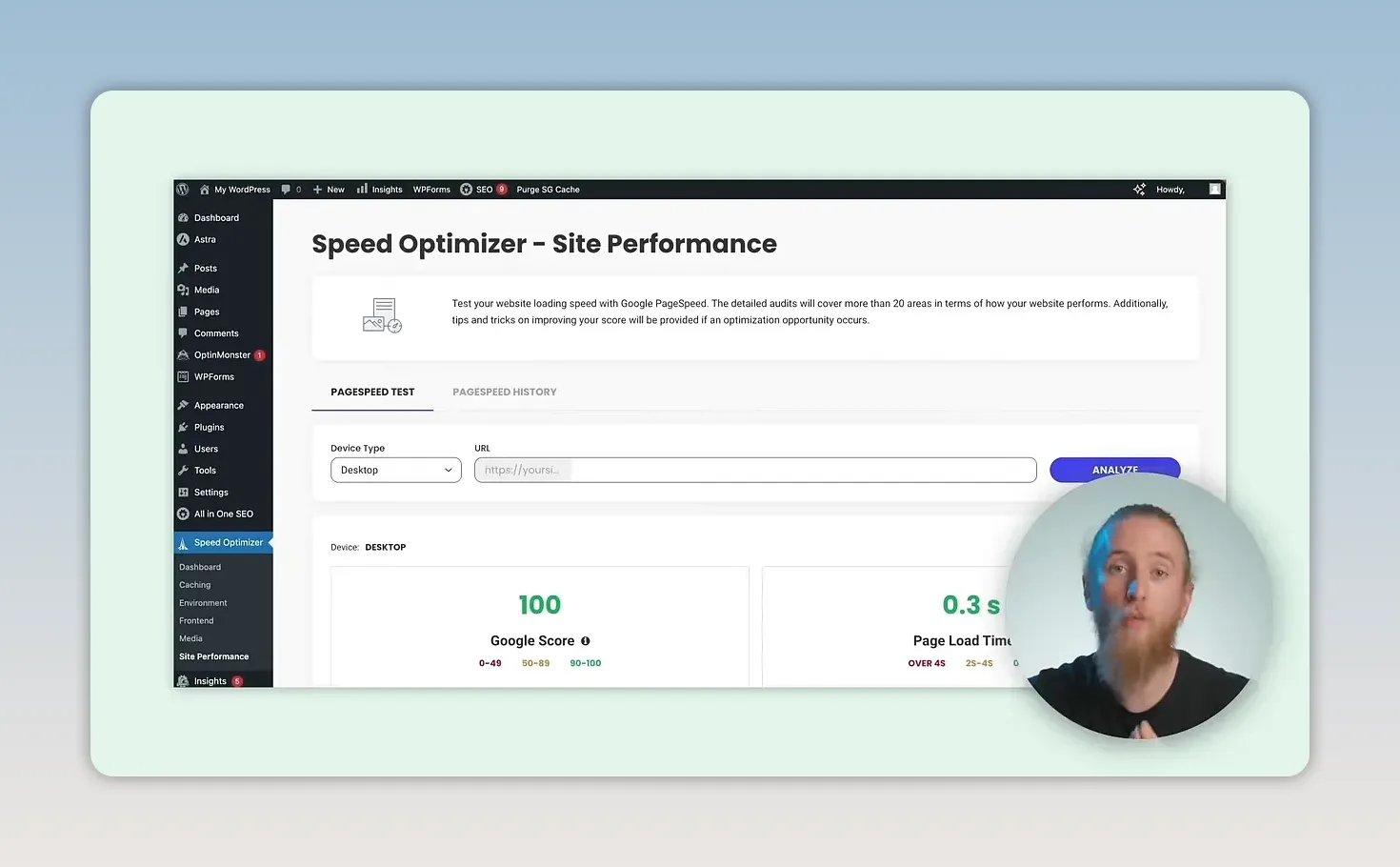
Task: Open the My WordPress home icon
Action: (204, 190)
